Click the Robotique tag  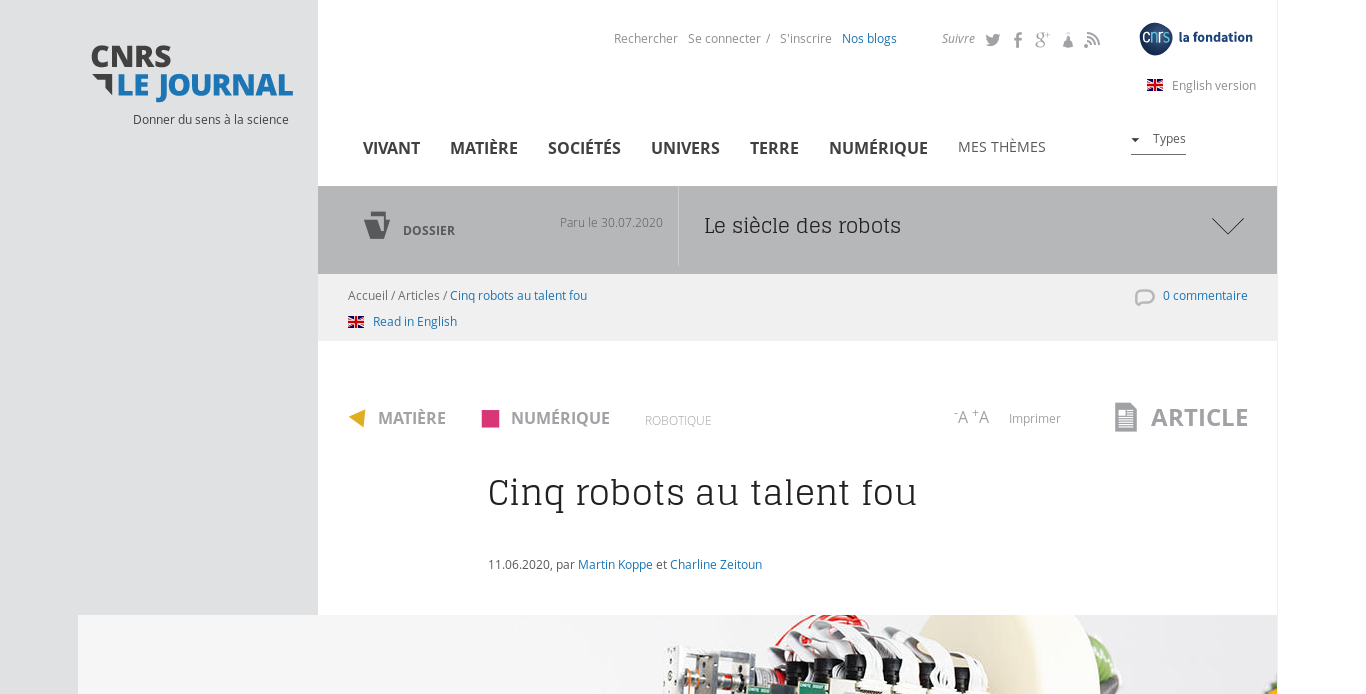678,421
